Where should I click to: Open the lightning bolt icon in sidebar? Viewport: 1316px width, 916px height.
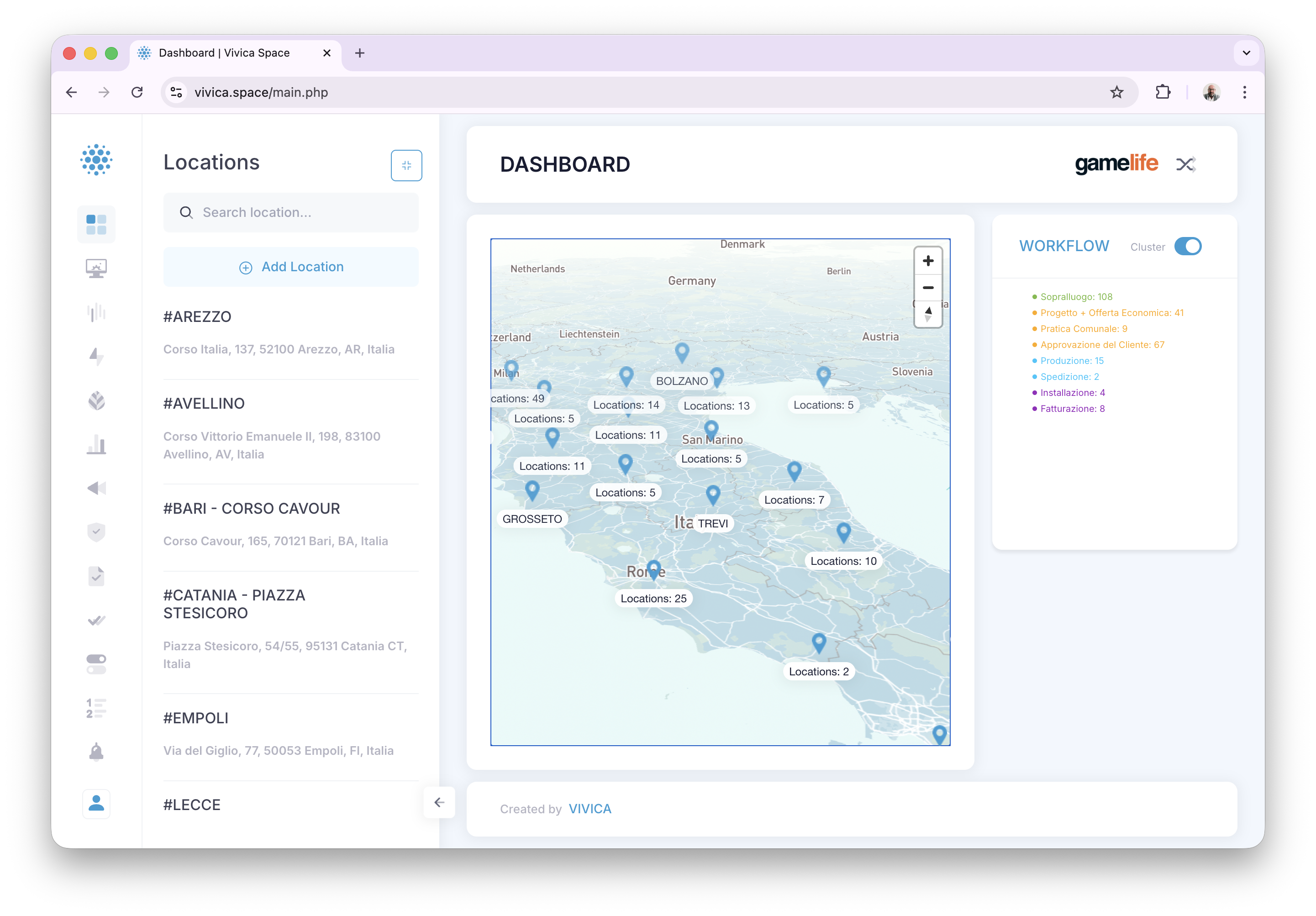point(96,356)
